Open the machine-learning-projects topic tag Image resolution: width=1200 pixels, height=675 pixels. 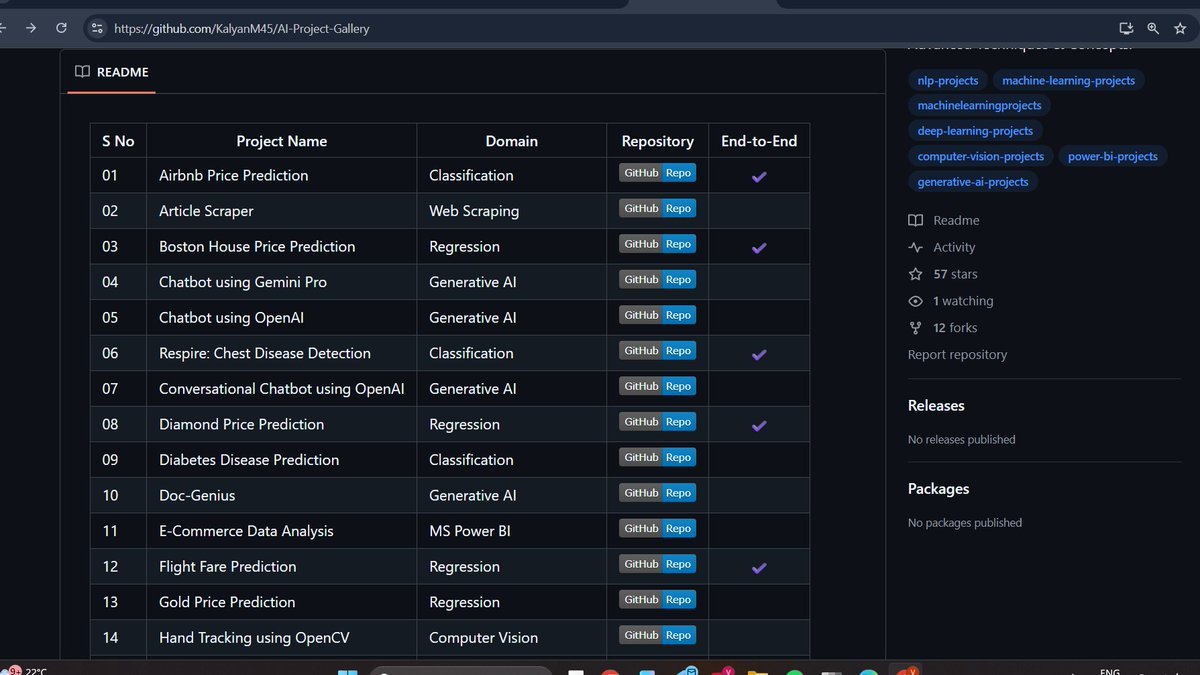(x=1068, y=80)
